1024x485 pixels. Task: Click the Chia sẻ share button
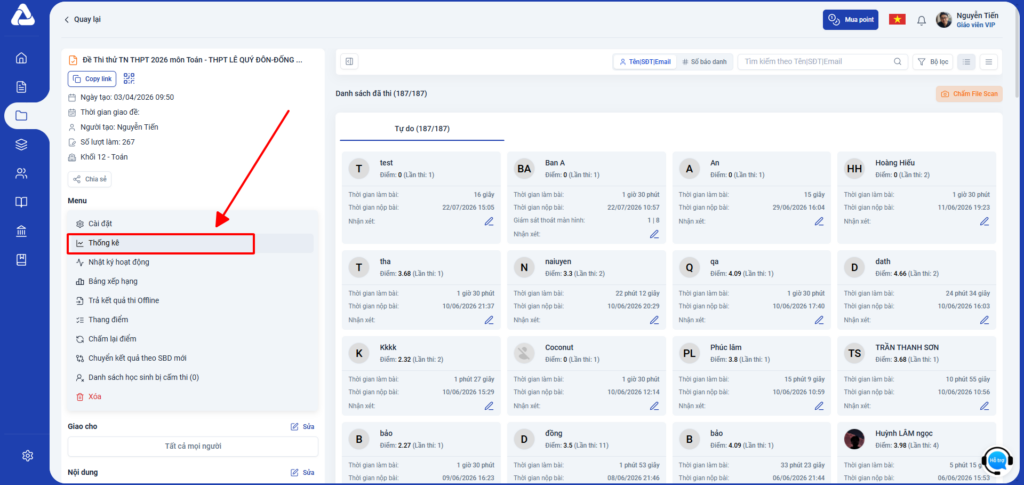point(89,179)
